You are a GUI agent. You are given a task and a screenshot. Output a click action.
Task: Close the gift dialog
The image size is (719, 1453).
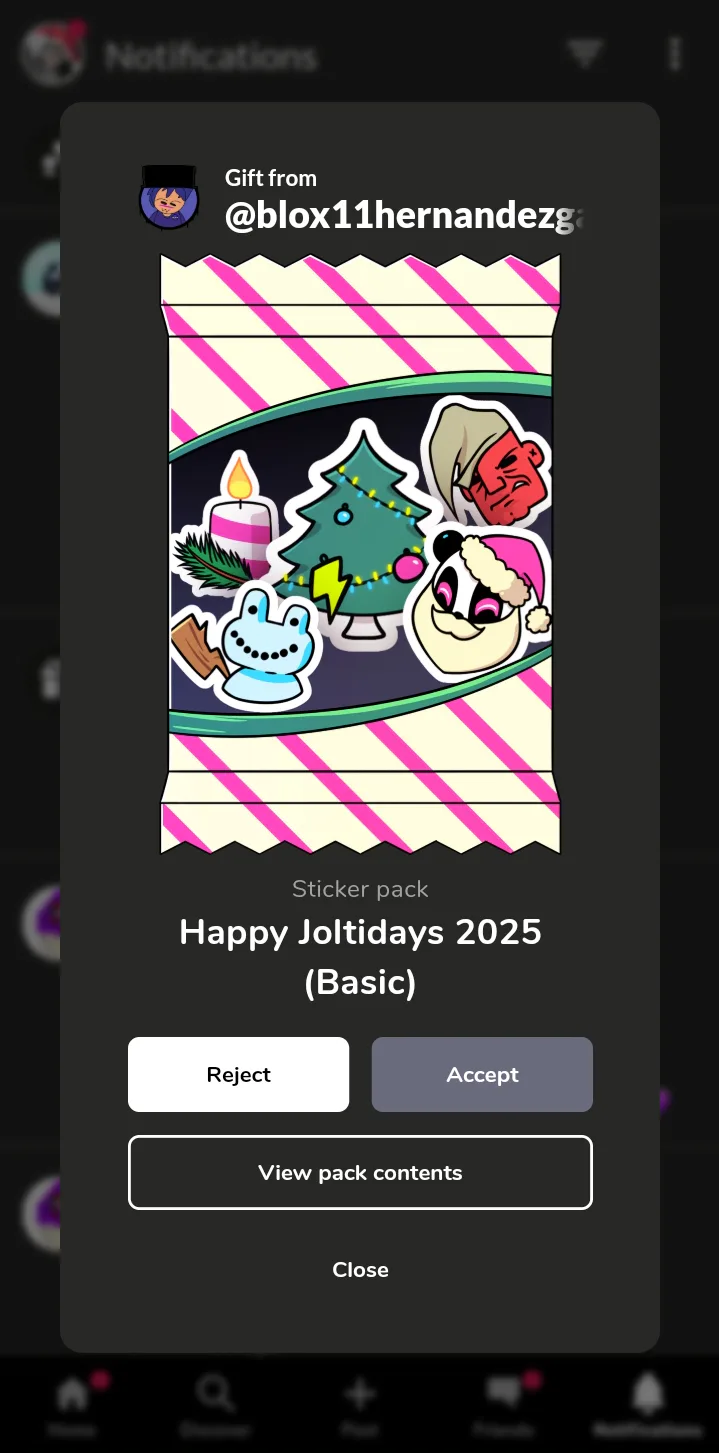[360, 1269]
